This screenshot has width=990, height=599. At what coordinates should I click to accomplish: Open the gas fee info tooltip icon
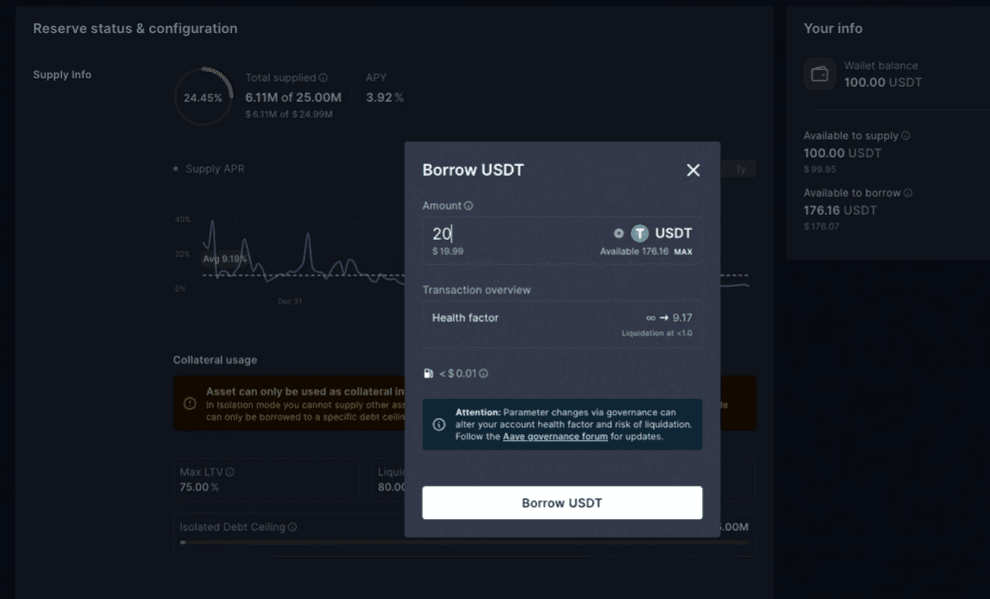click(x=483, y=374)
